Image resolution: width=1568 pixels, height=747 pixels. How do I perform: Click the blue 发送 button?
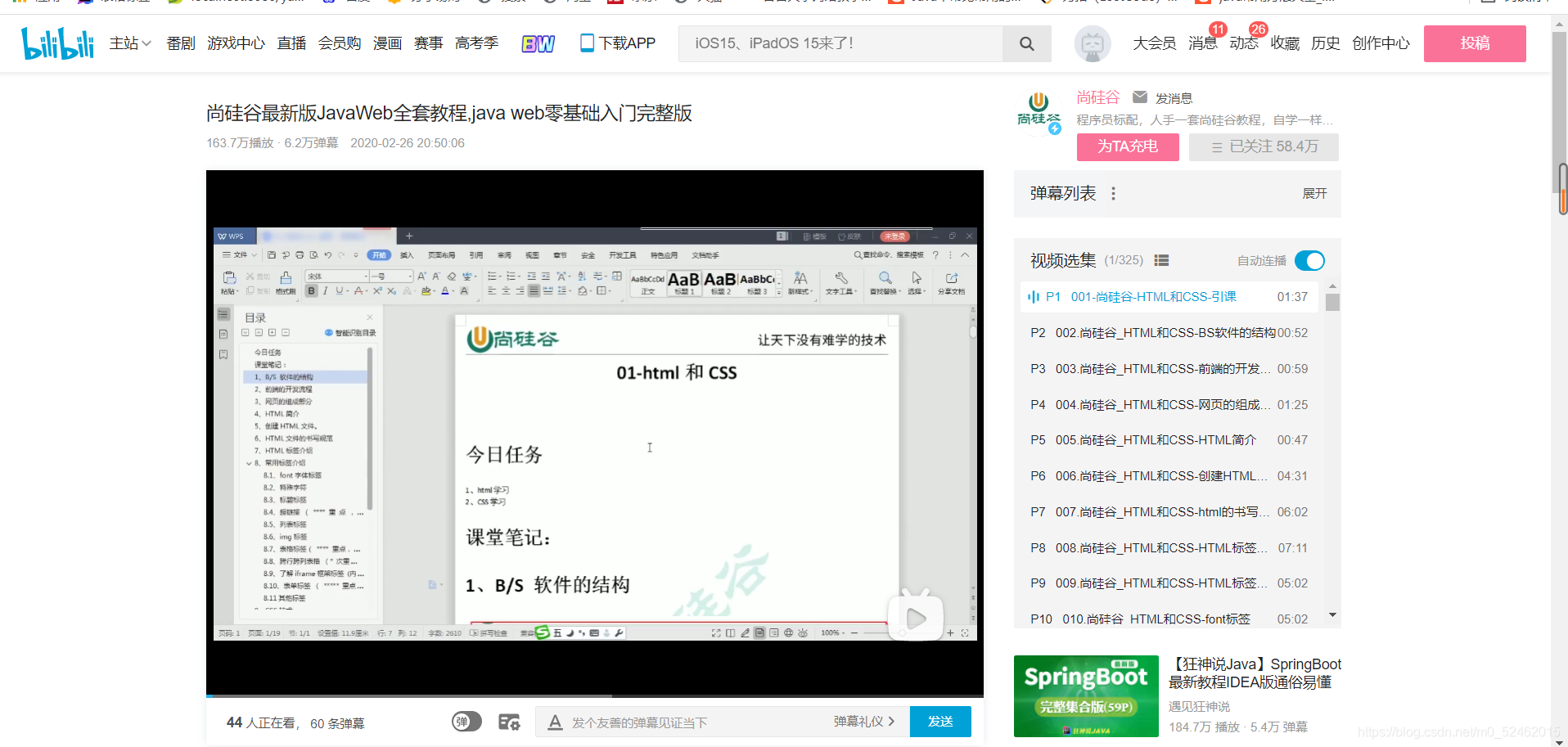[x=940, y=722]
